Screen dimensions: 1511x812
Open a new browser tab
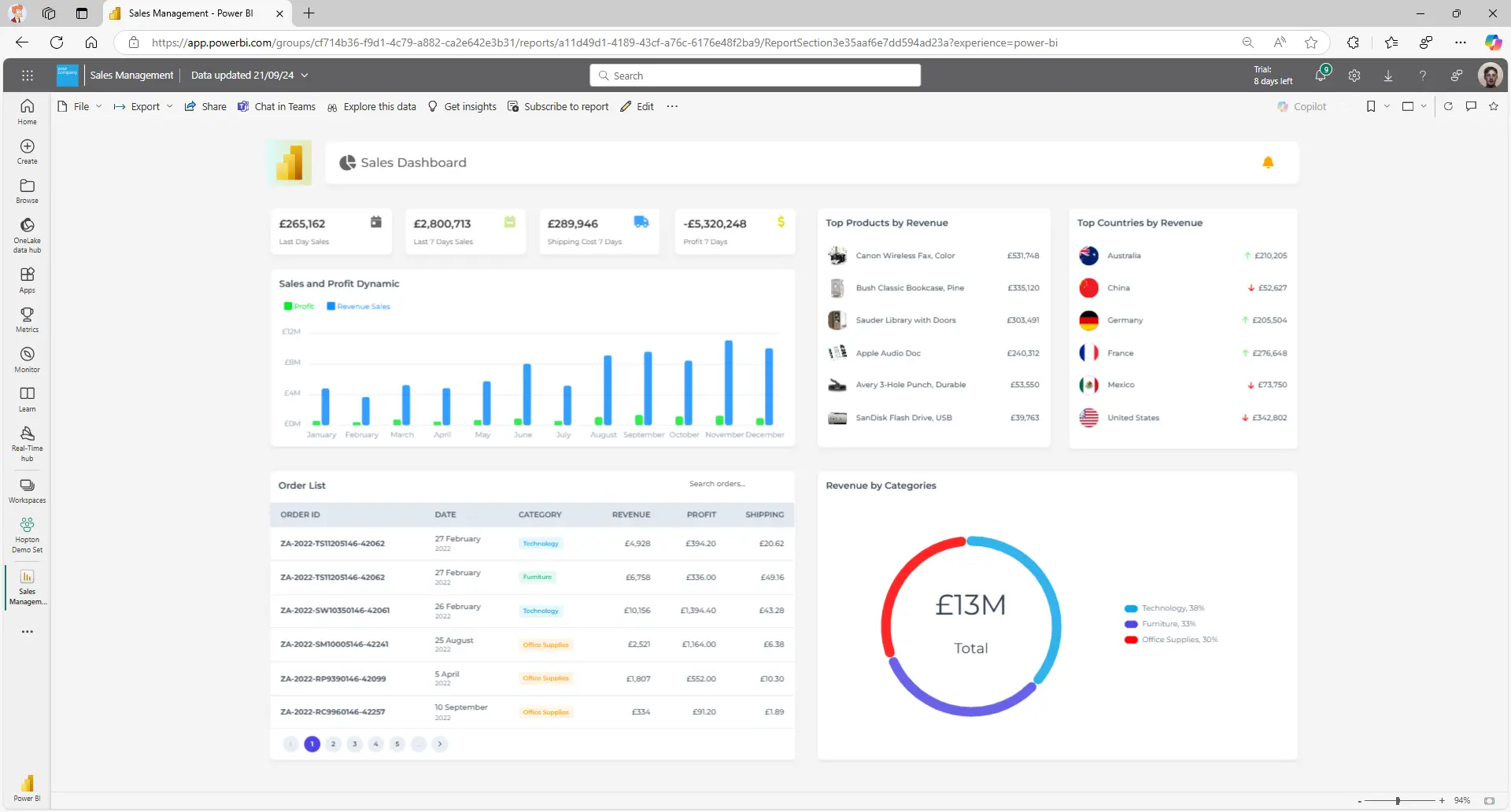309,13
